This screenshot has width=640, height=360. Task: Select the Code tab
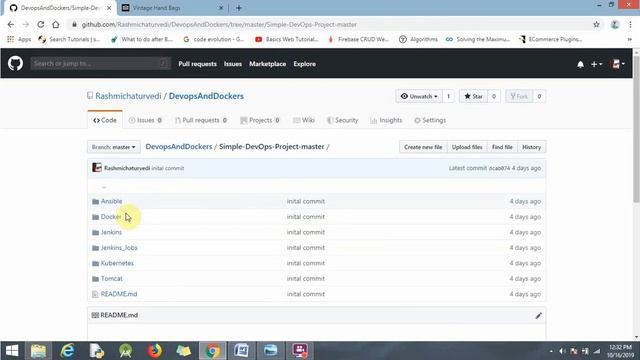pos(105,120)
